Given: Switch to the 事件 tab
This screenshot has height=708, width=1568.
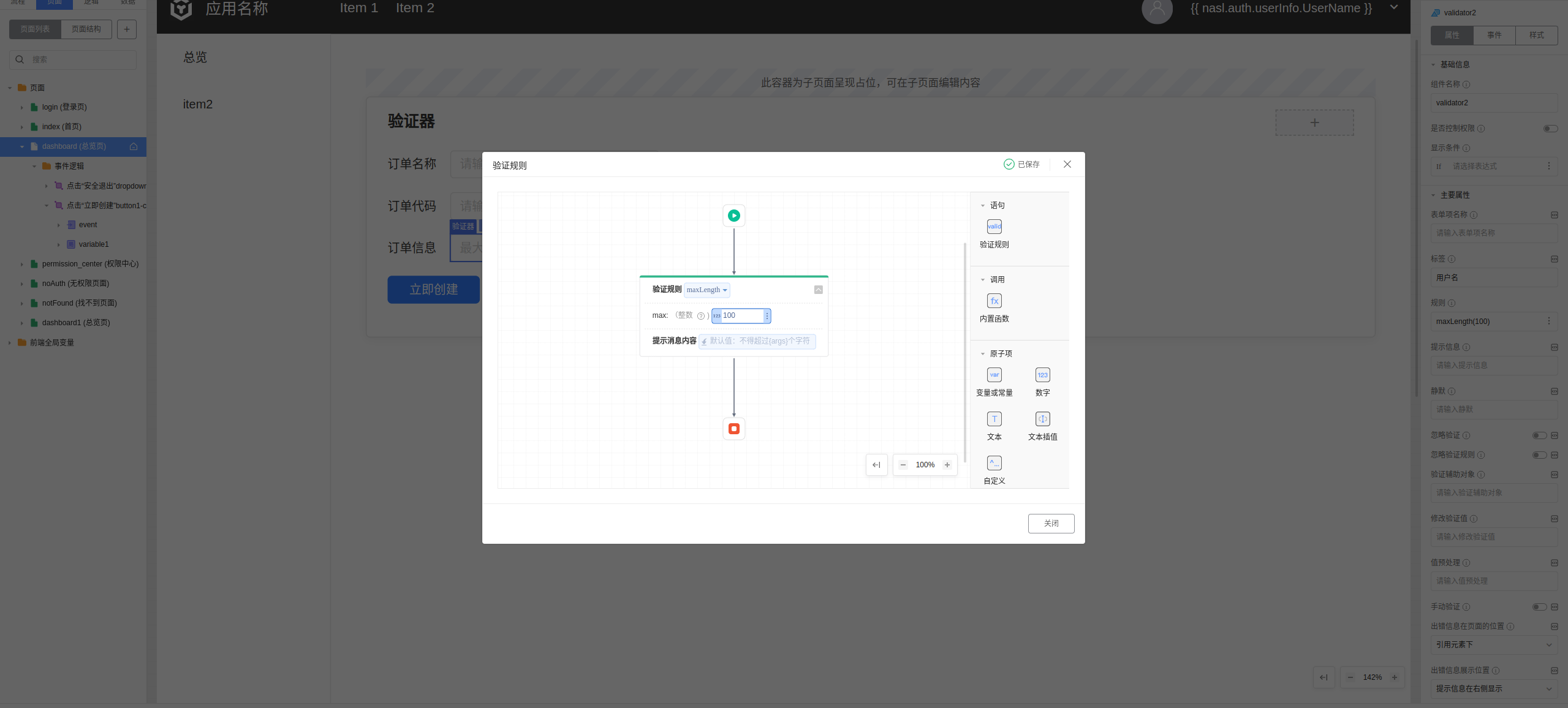Looking at the screenshot, I should 1494,36.
